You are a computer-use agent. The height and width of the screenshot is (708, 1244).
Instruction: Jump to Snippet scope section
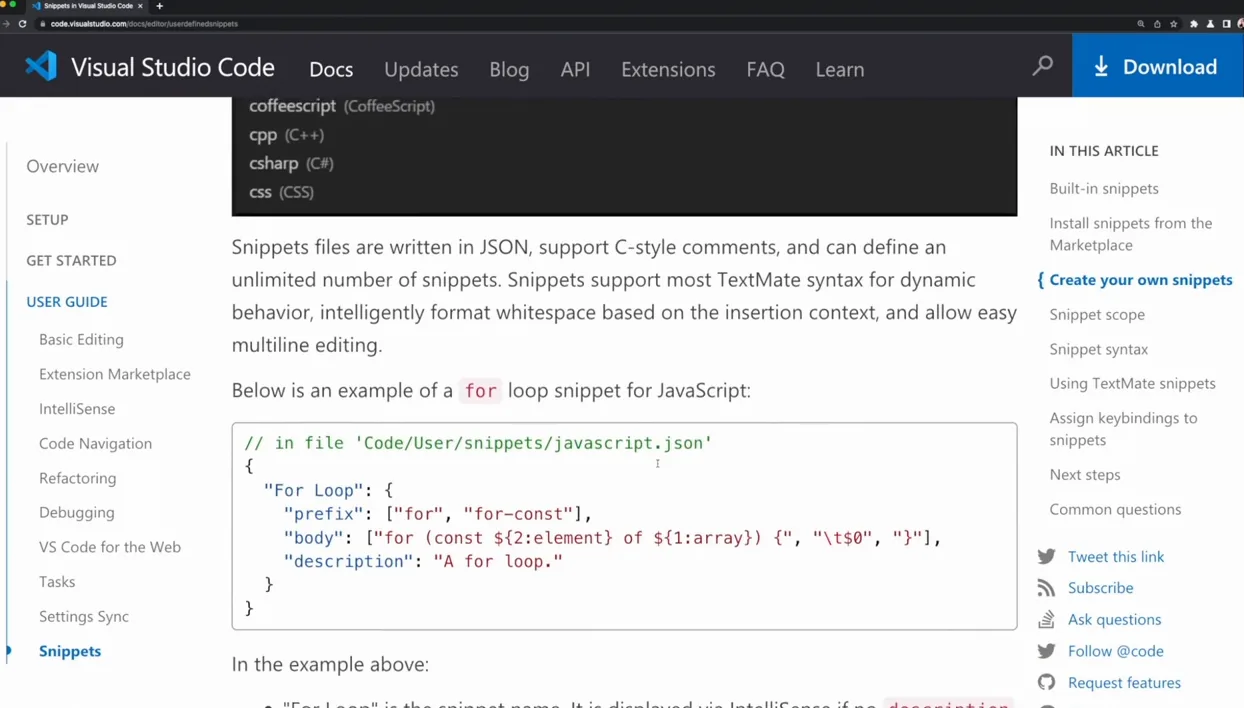click(1097, 314)
